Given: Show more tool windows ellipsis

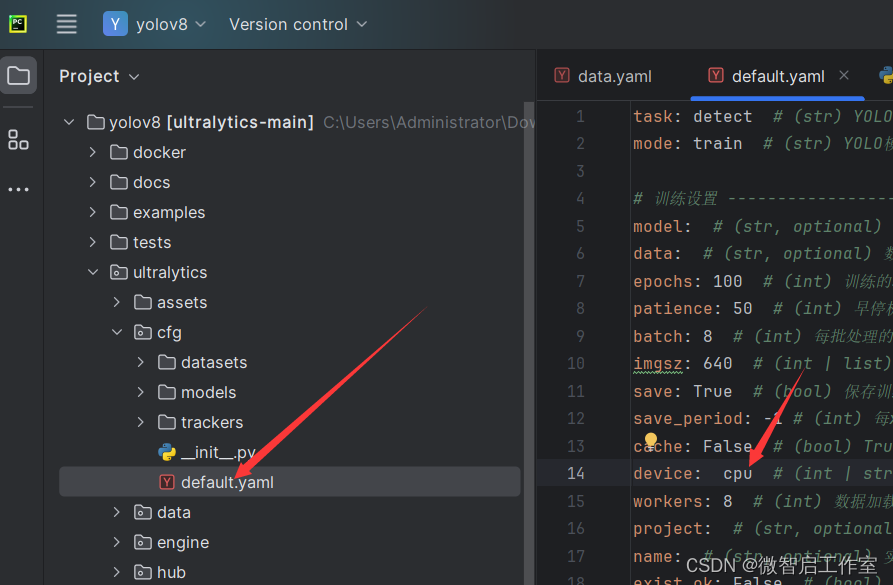Looking at the screenshot, I should 18,189.
